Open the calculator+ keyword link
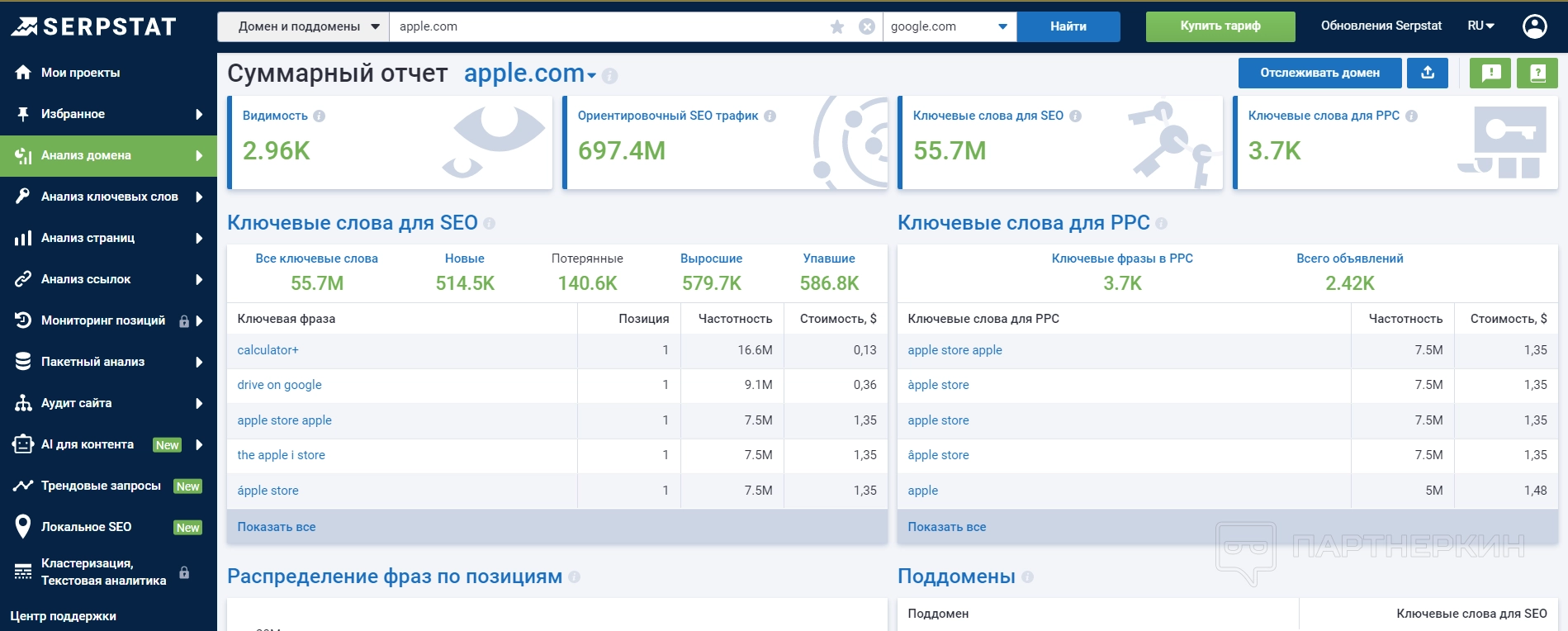This screenshot has height=631, width=1568. pos(268,350)
